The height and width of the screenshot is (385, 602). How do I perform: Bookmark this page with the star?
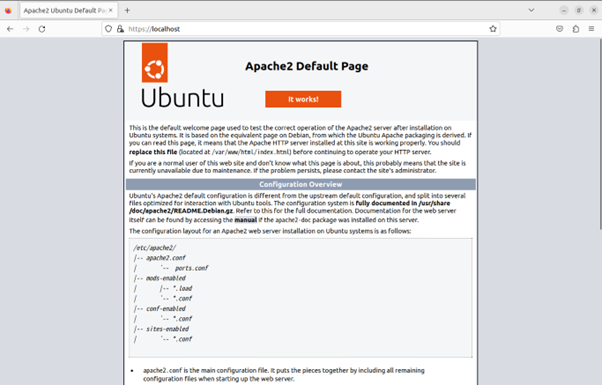tap(493, 29)
